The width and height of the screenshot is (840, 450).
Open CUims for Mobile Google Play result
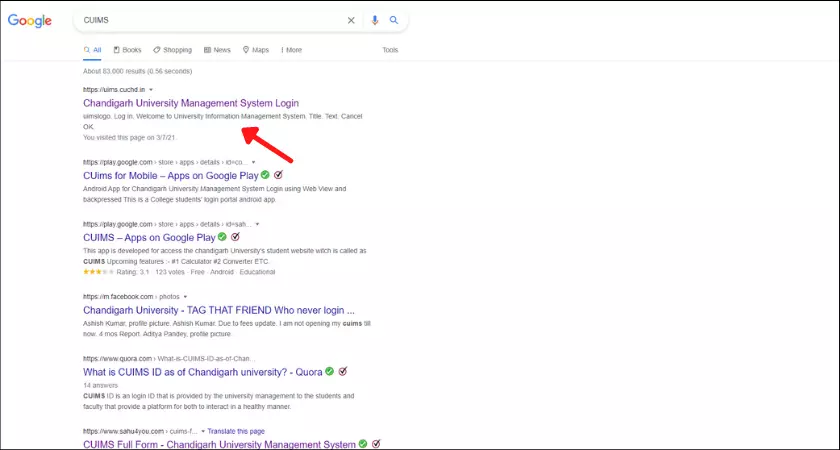[171, 176]
